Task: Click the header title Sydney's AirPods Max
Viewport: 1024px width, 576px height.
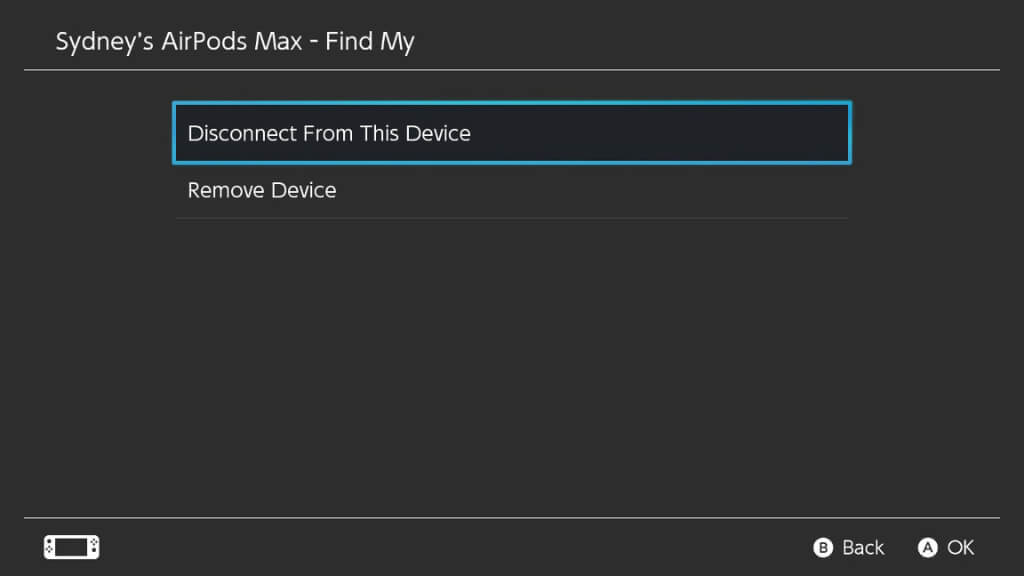Action: point(180,42)
